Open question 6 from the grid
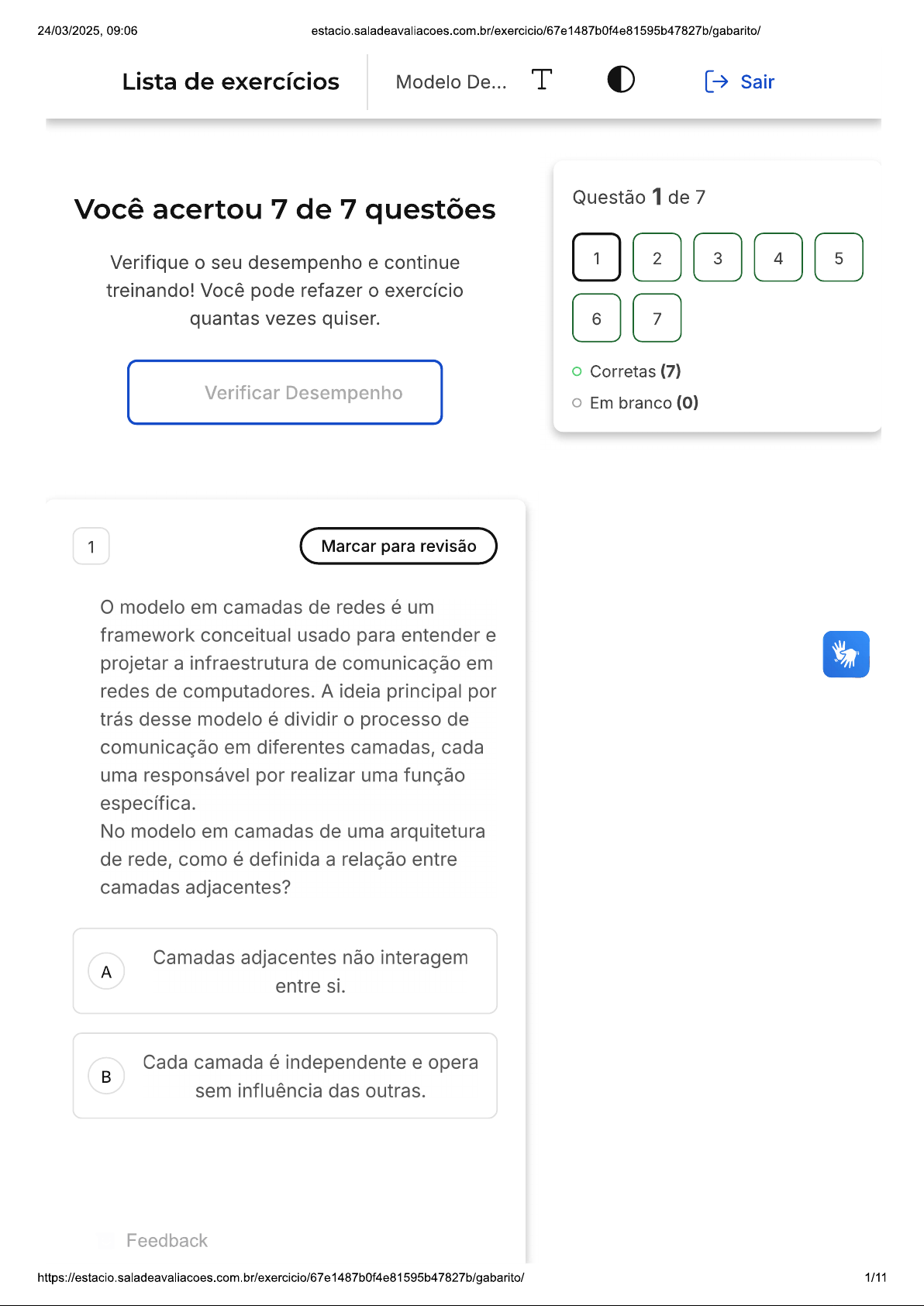924x1306 pixels. pyautogui.click(x=597, y=318)
